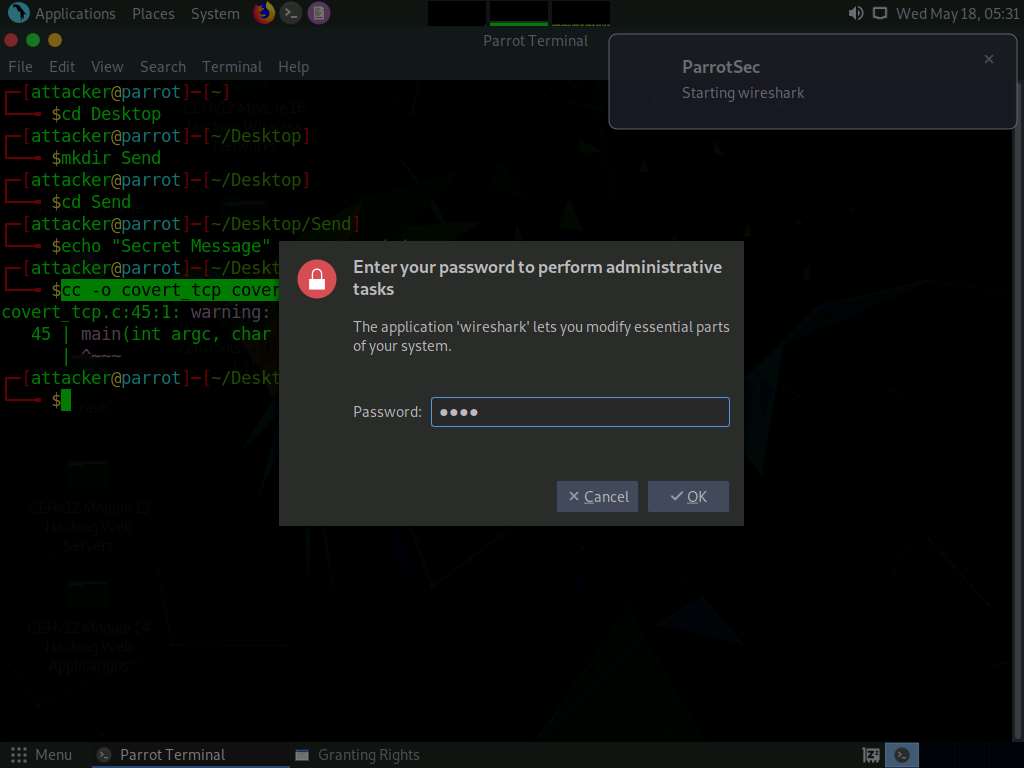Click the display/network tray icon
Viewport: 1024px width, 768px height.
tap(880, 13)
